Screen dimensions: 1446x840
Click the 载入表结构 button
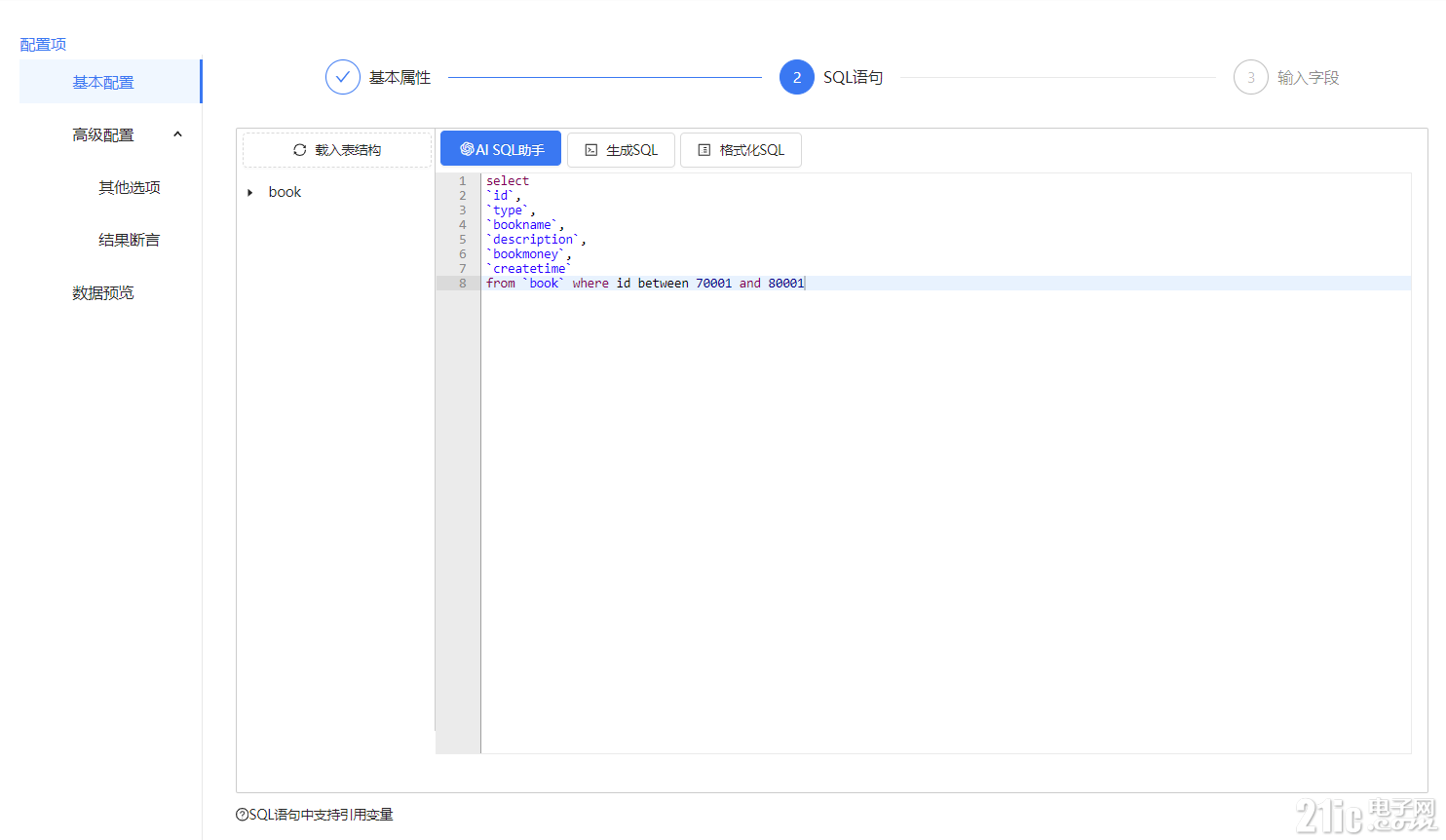point(337,150)
